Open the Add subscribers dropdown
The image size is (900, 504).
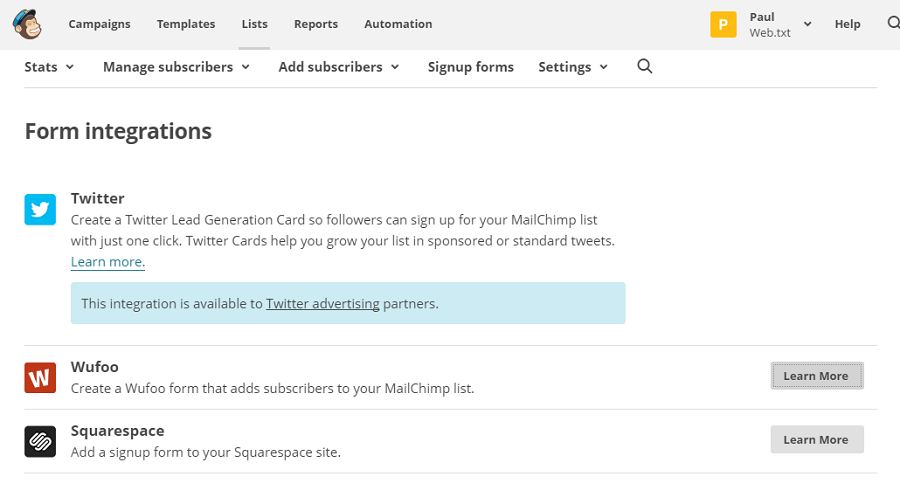[x=339, y=67]
